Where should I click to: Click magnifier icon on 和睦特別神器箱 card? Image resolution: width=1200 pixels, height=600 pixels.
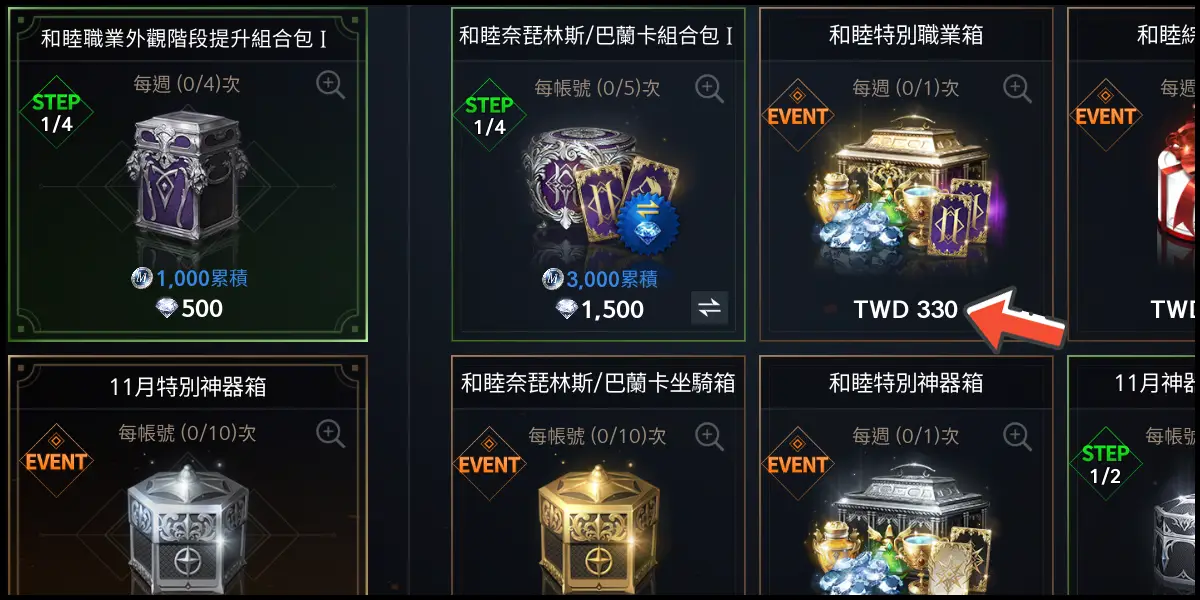click(x=1017, y=436)
